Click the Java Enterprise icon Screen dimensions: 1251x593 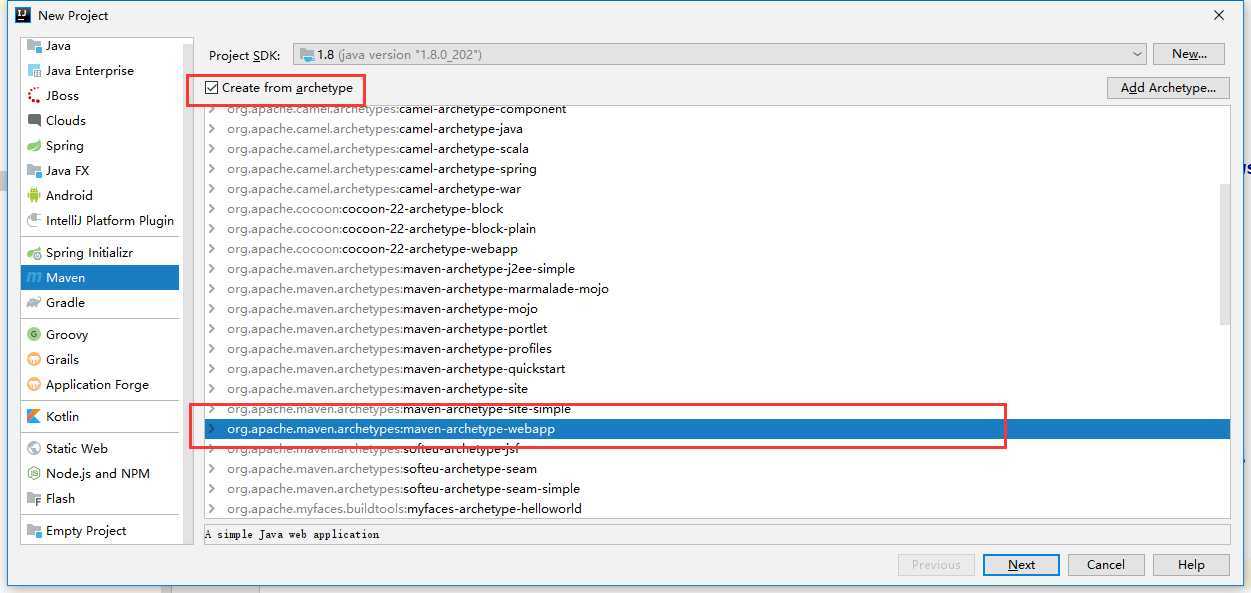coord(34,71)
